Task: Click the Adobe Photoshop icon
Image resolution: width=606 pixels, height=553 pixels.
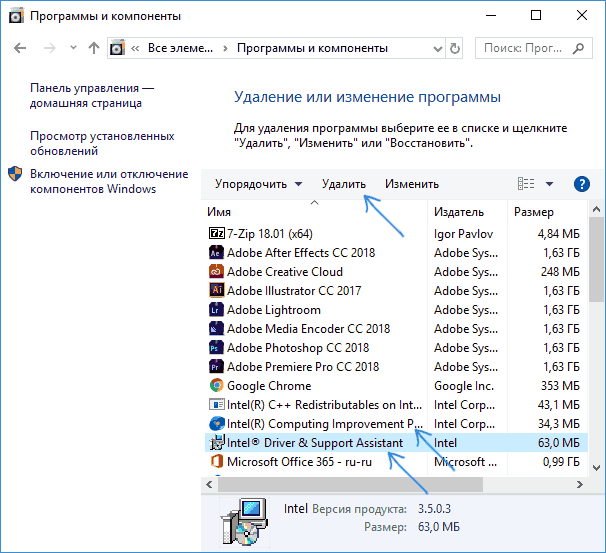Action: point(216,347)
